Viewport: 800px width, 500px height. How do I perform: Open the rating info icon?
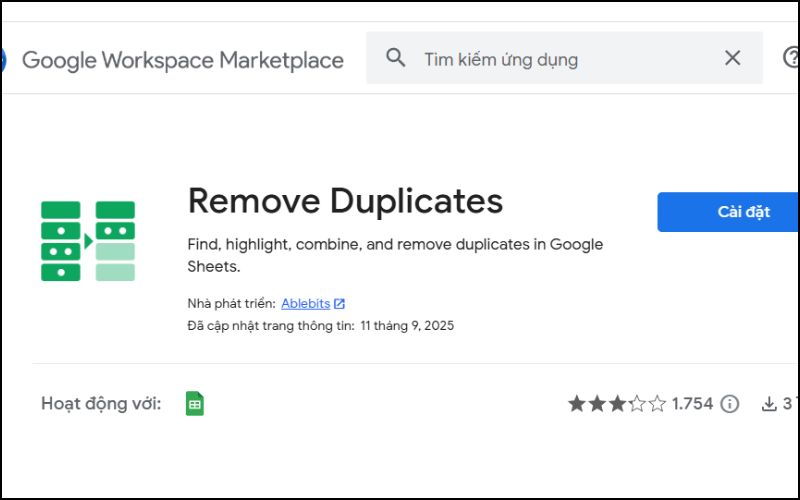(730, 404)
